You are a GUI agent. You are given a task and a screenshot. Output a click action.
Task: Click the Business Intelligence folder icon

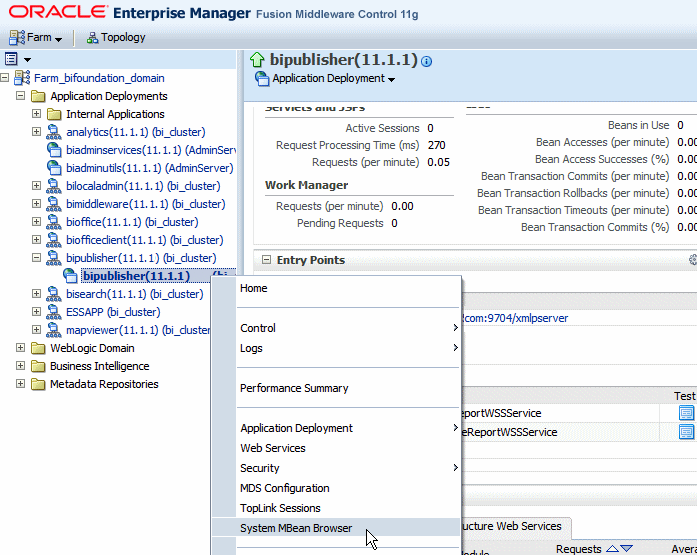pos(38,366)
